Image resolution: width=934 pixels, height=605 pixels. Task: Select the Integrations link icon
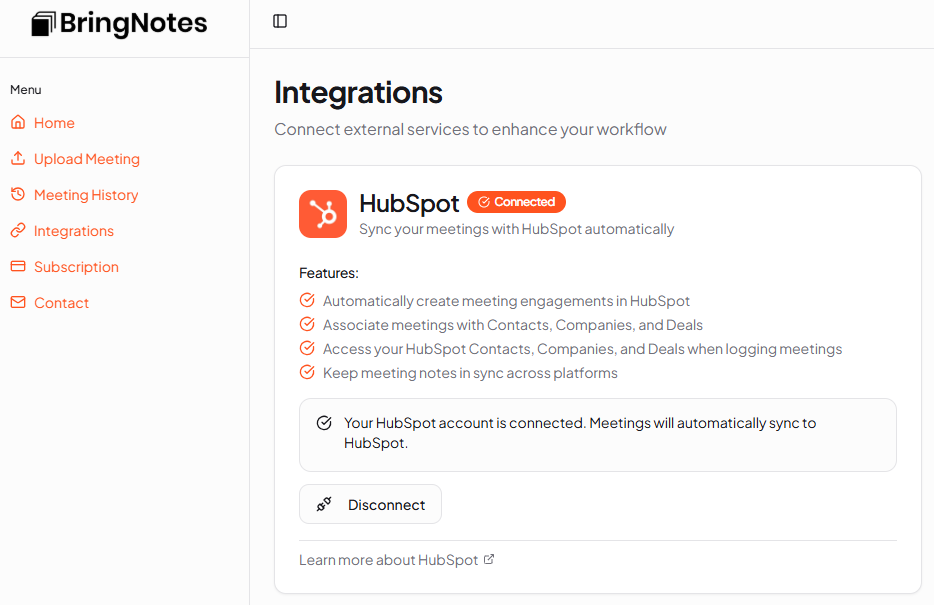(x=17, y=230)
